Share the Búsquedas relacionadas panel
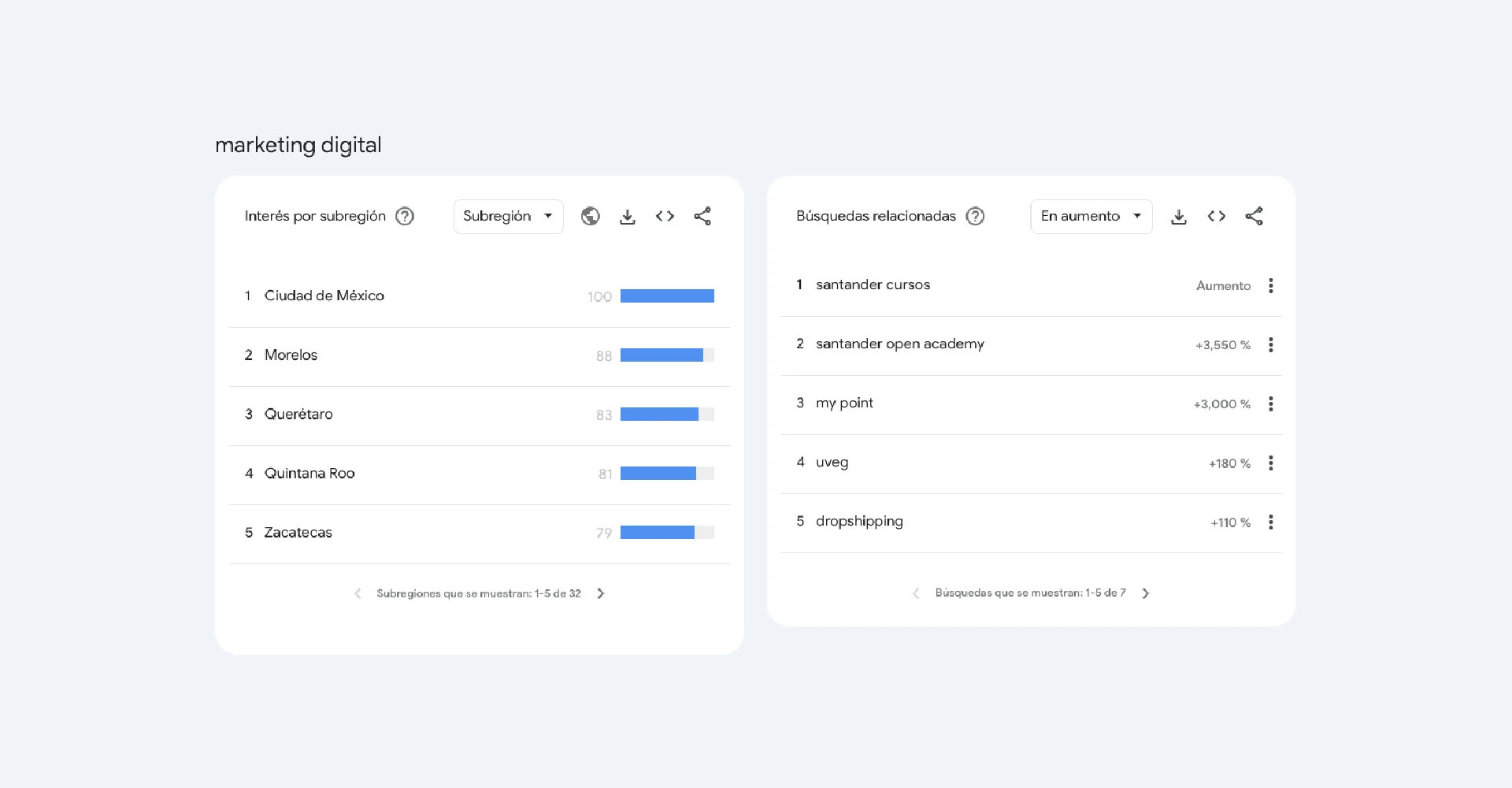 pyautogui.click(x=1254, y=216)
